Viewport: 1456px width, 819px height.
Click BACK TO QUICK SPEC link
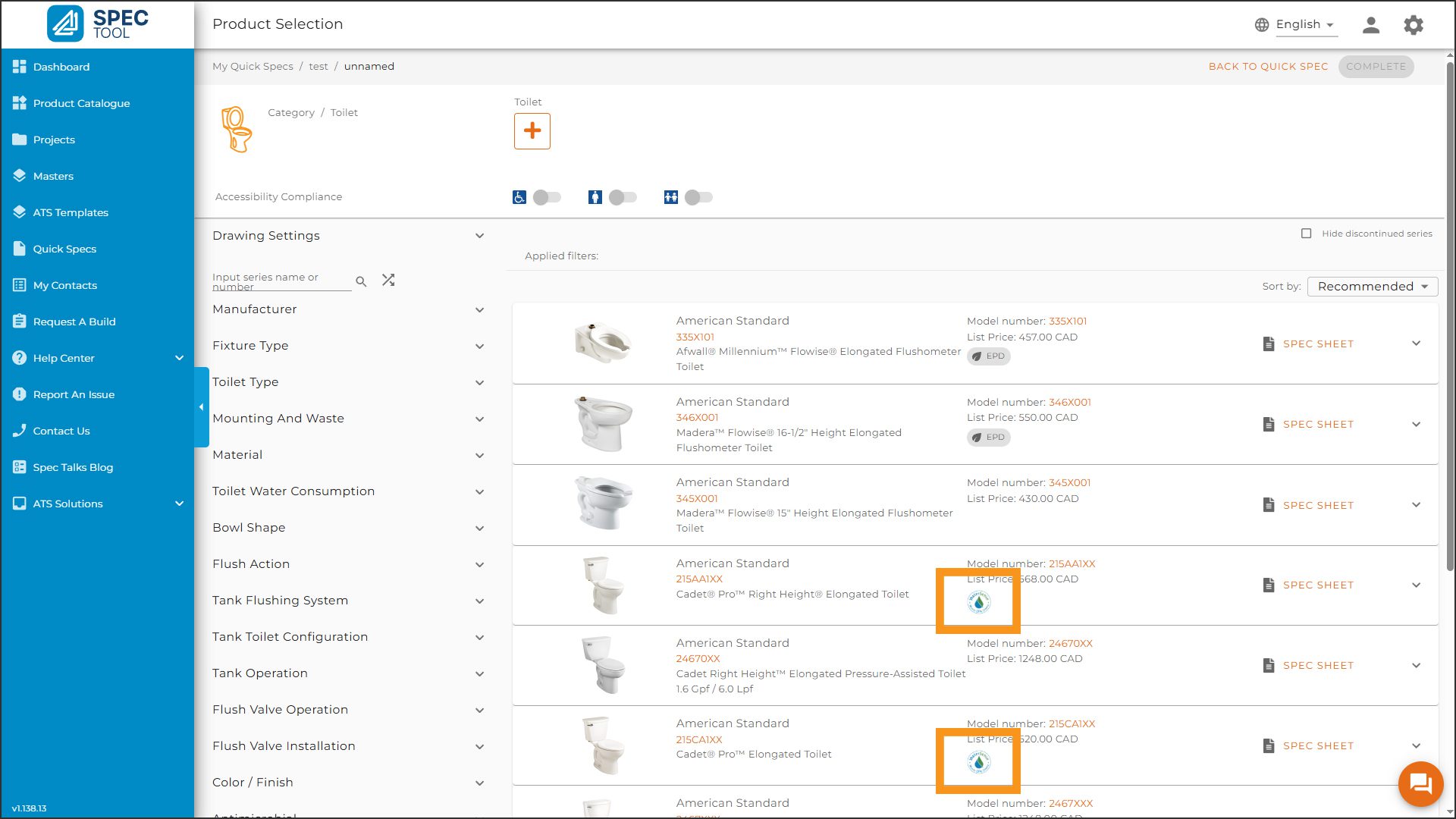pos(1268,67)
